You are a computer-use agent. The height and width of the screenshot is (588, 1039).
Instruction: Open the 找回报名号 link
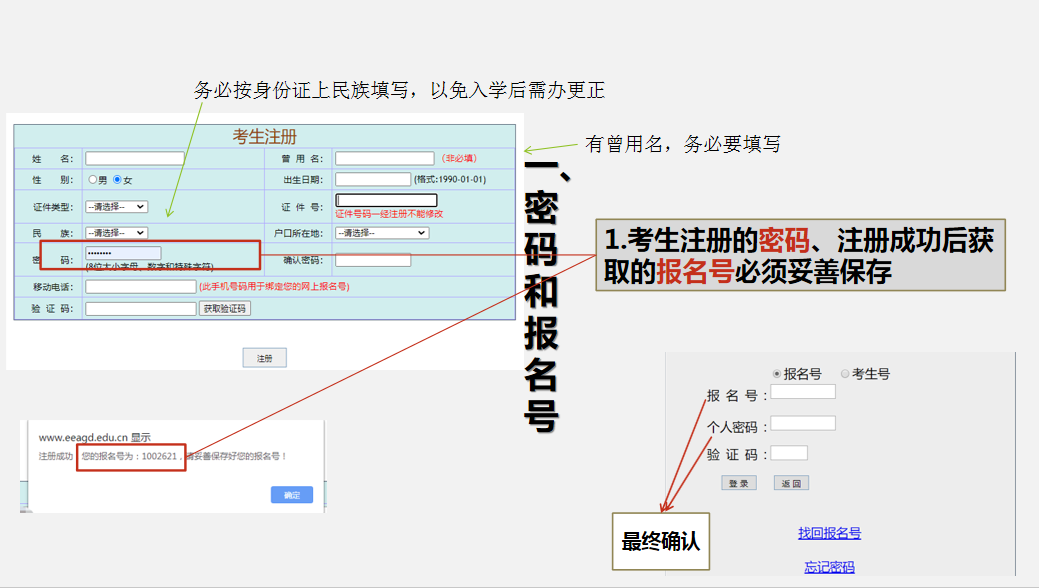827,532
